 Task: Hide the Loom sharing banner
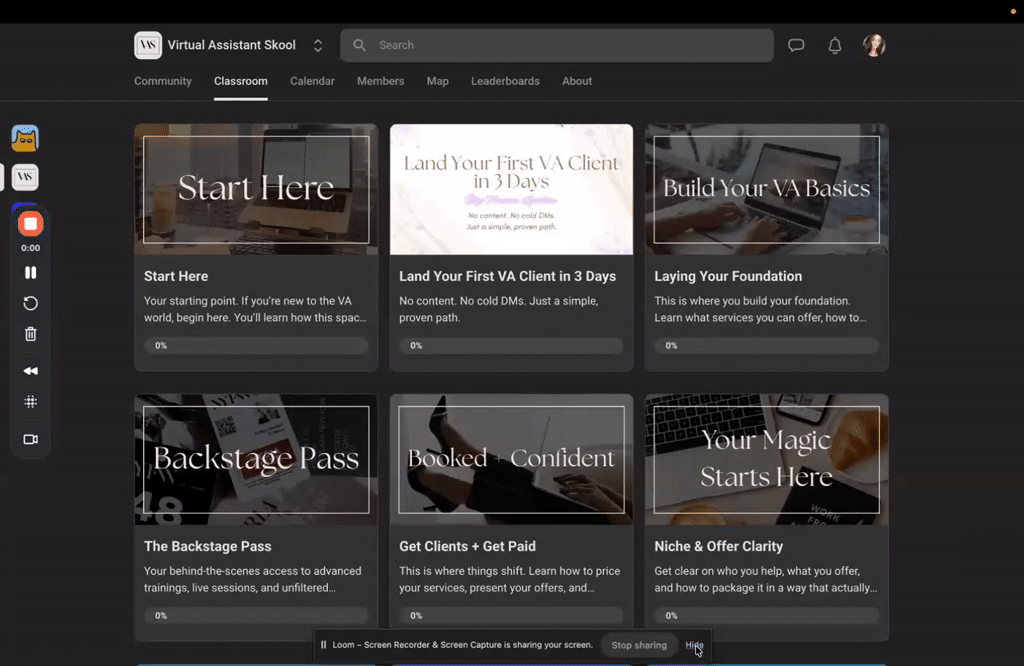point(694,645)
